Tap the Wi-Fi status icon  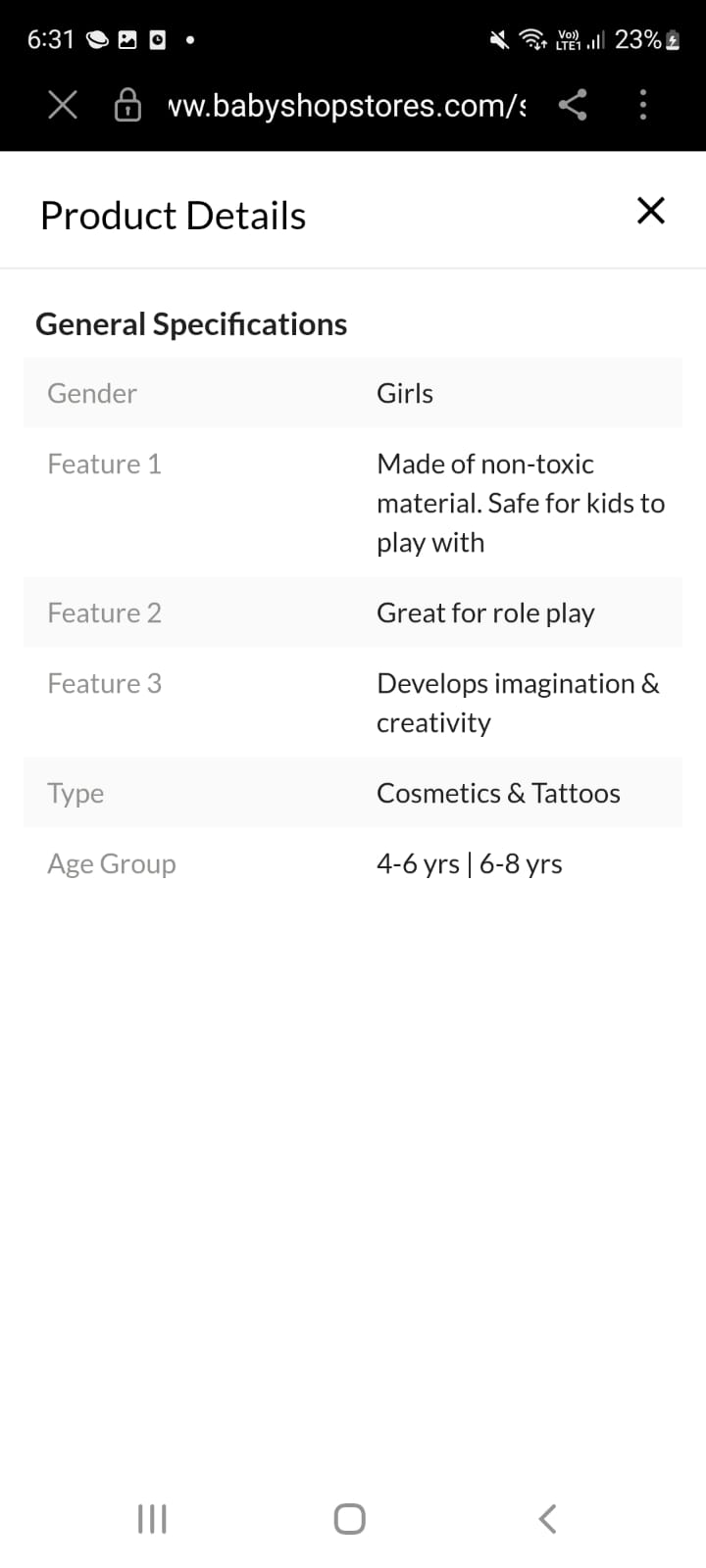533,40
